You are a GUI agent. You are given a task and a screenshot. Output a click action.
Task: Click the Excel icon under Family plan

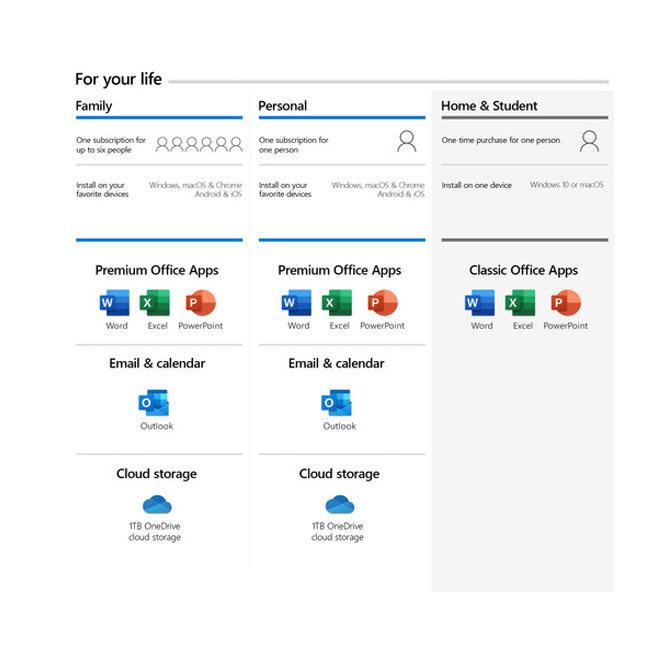pyautogui.click(x=155, y=303)
